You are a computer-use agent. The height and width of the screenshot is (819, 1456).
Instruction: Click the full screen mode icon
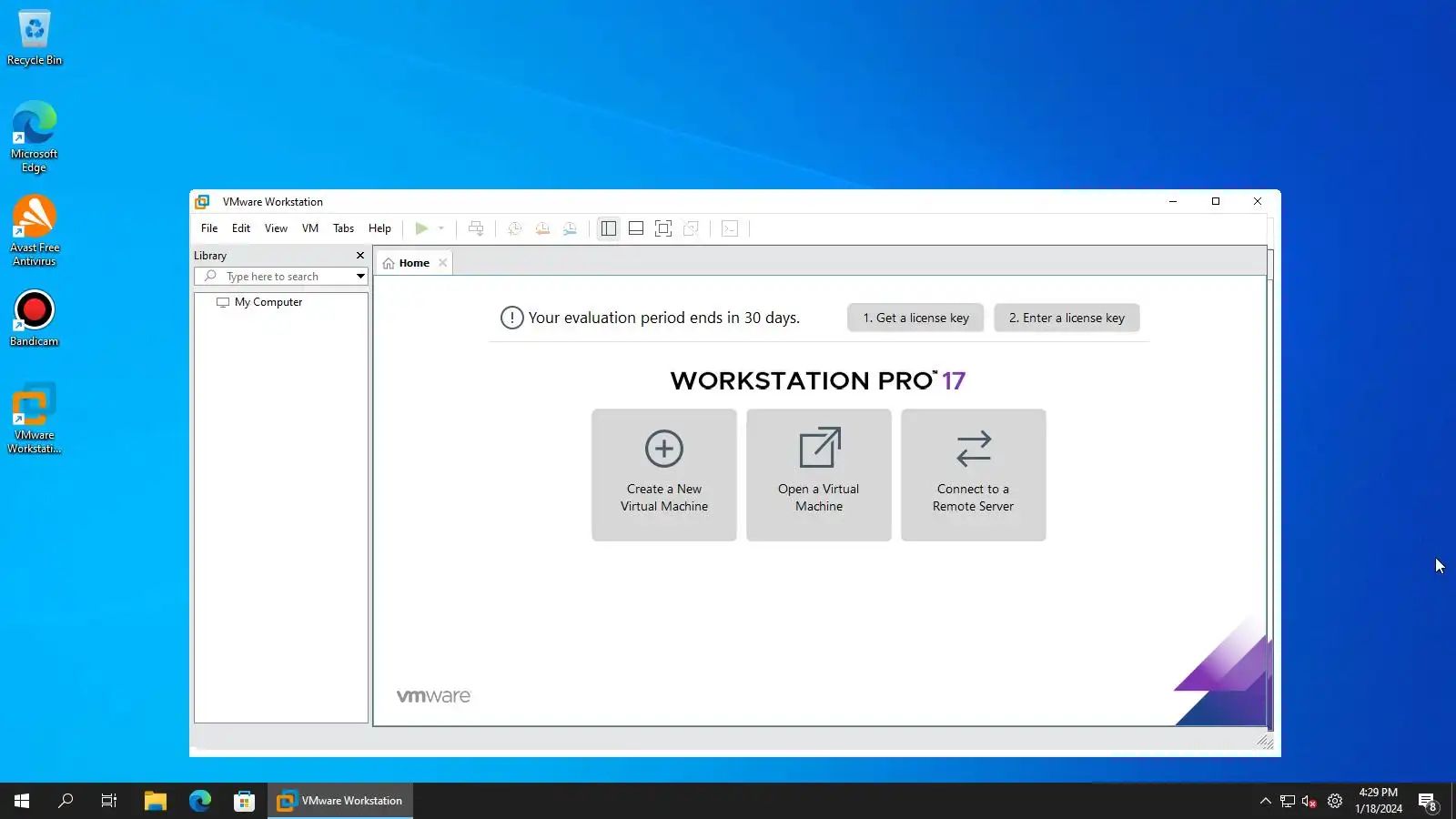tap(663, 228)
